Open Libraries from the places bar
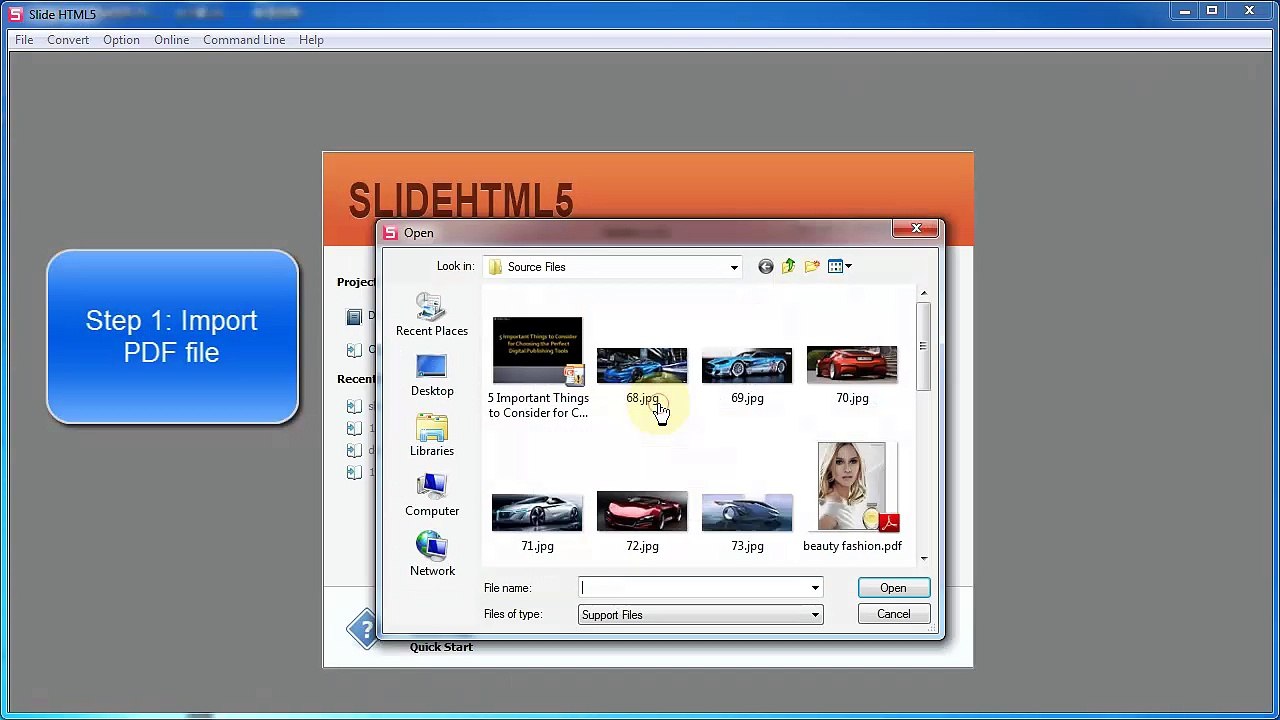 coord(431,435)
